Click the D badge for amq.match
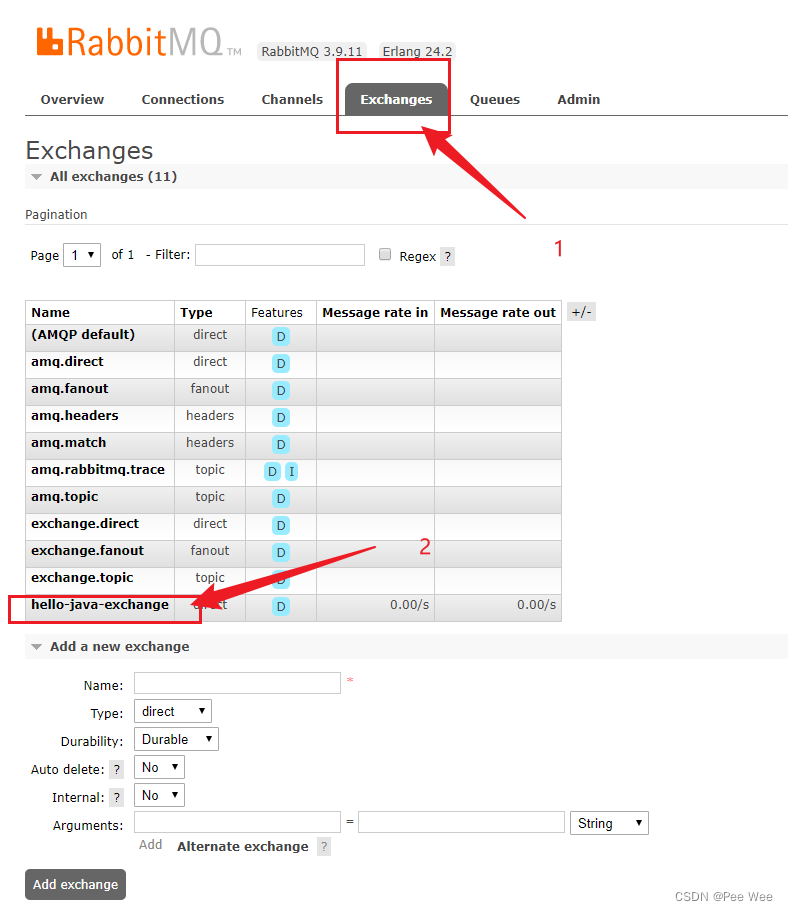The width and height of the screenshot is (788, 911). [x=281, y=444]
